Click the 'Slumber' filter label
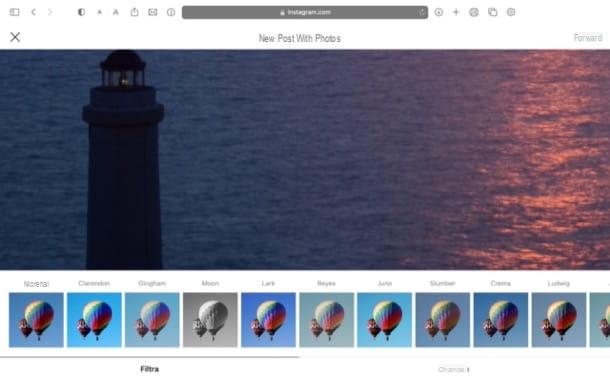 pos(443,283)
